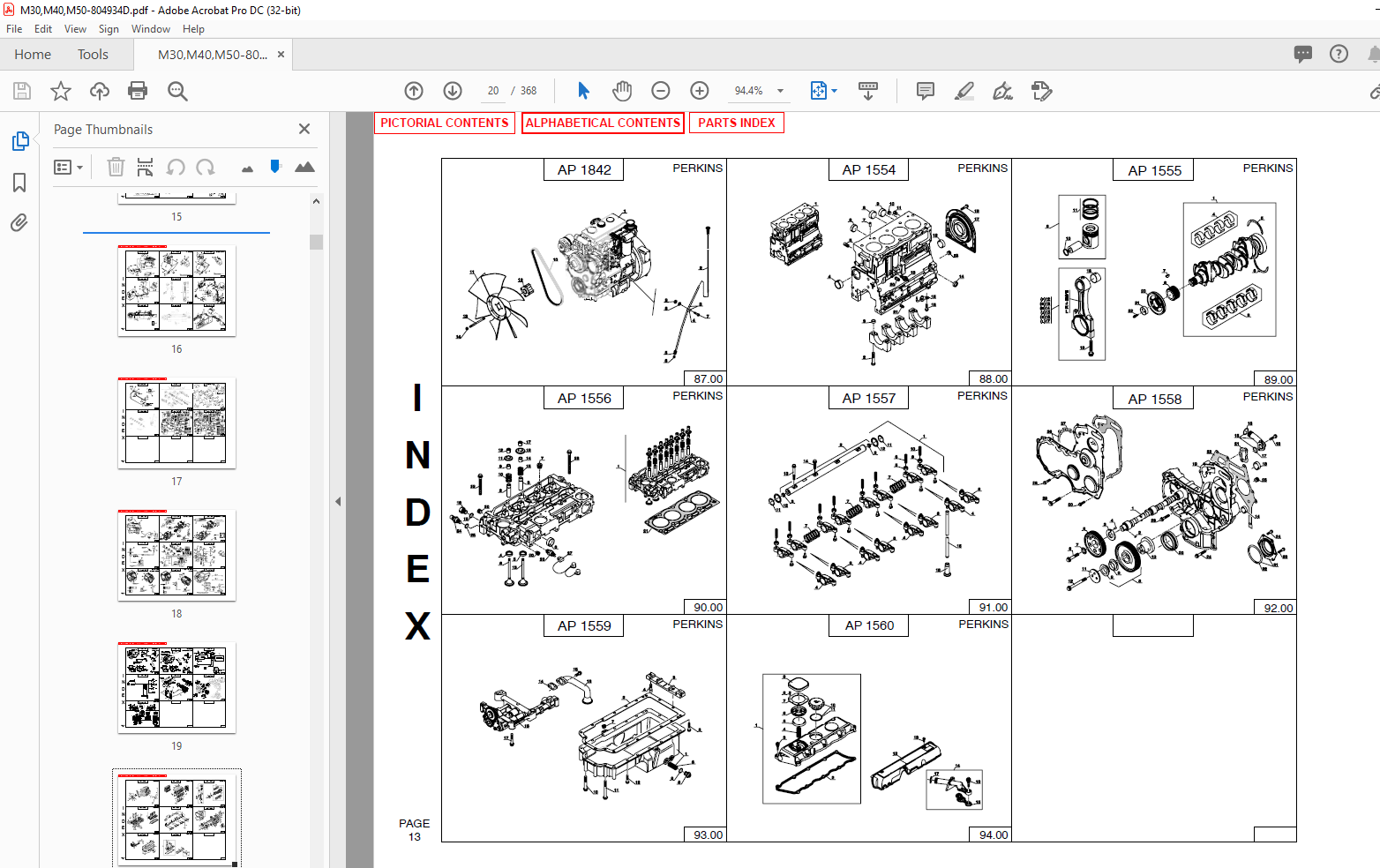
Task: Select page 16 thumbnail
Action: tap(176, 291)
